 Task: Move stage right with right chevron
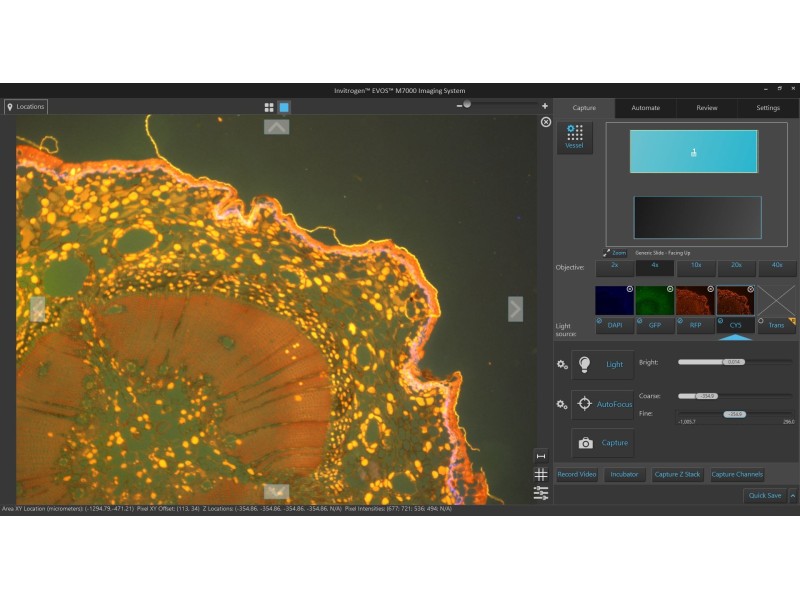[515, 309]
